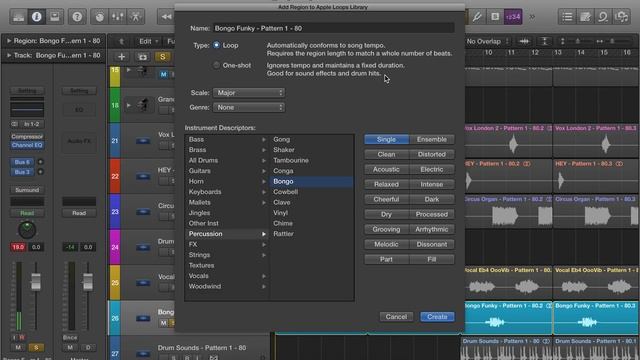Viewport: 640px width, 360px height.
Task: Click the Compressor plug-in slot
Action: coord(27,136)
